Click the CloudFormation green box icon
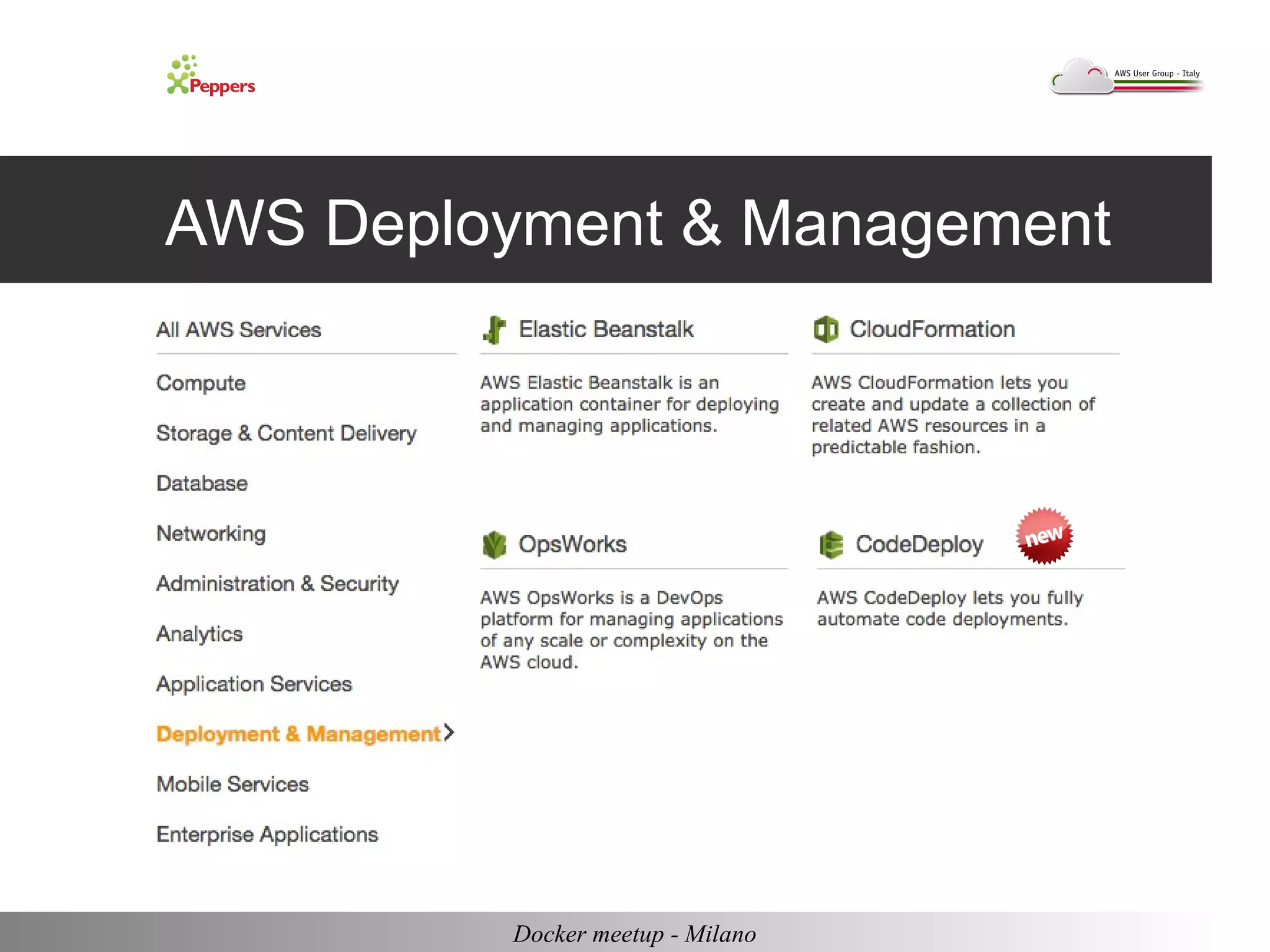1270x952 pixels. pyautogui.click(x=826, y=329)
